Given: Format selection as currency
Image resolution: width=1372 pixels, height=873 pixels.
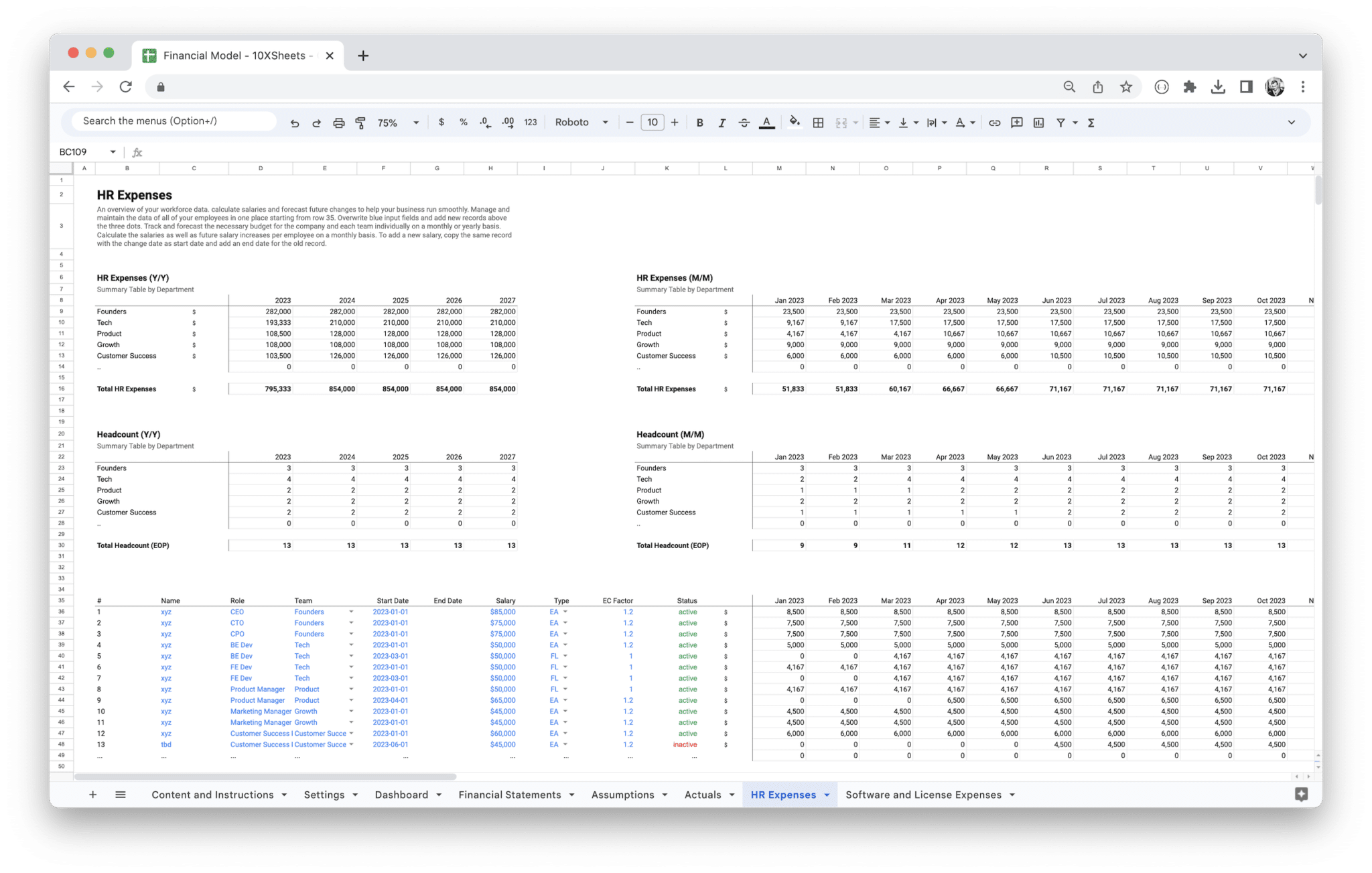Looking at the screenshot, I should point(441,122).
